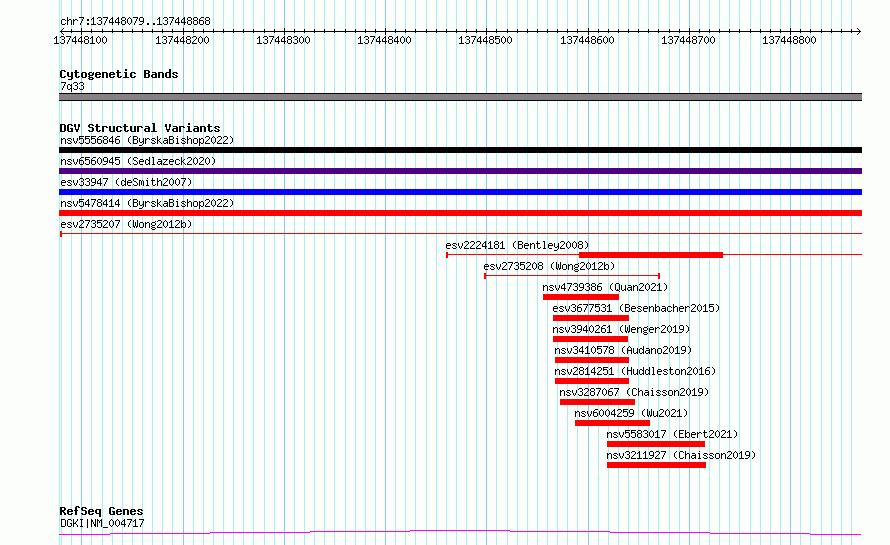Click the chr7:137448079..137448868 region label
This screenshot has width=890, height=545.
(x=135, y=22)
